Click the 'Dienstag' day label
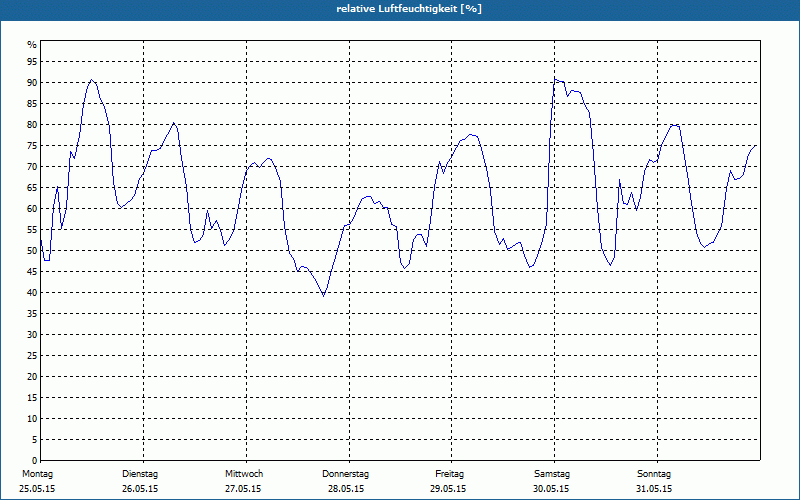The width and height of the screenshot is (800, 500). (140, 474)
